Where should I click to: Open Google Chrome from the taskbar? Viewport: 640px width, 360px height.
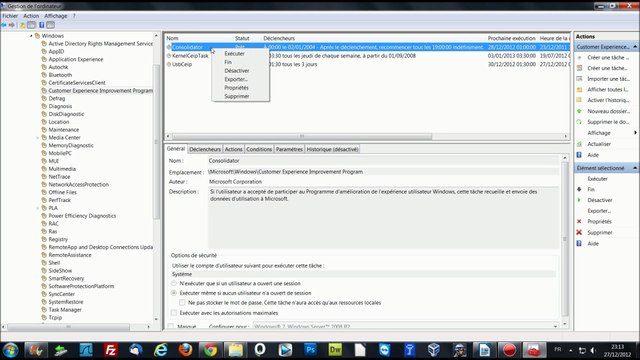pos(211,350)
